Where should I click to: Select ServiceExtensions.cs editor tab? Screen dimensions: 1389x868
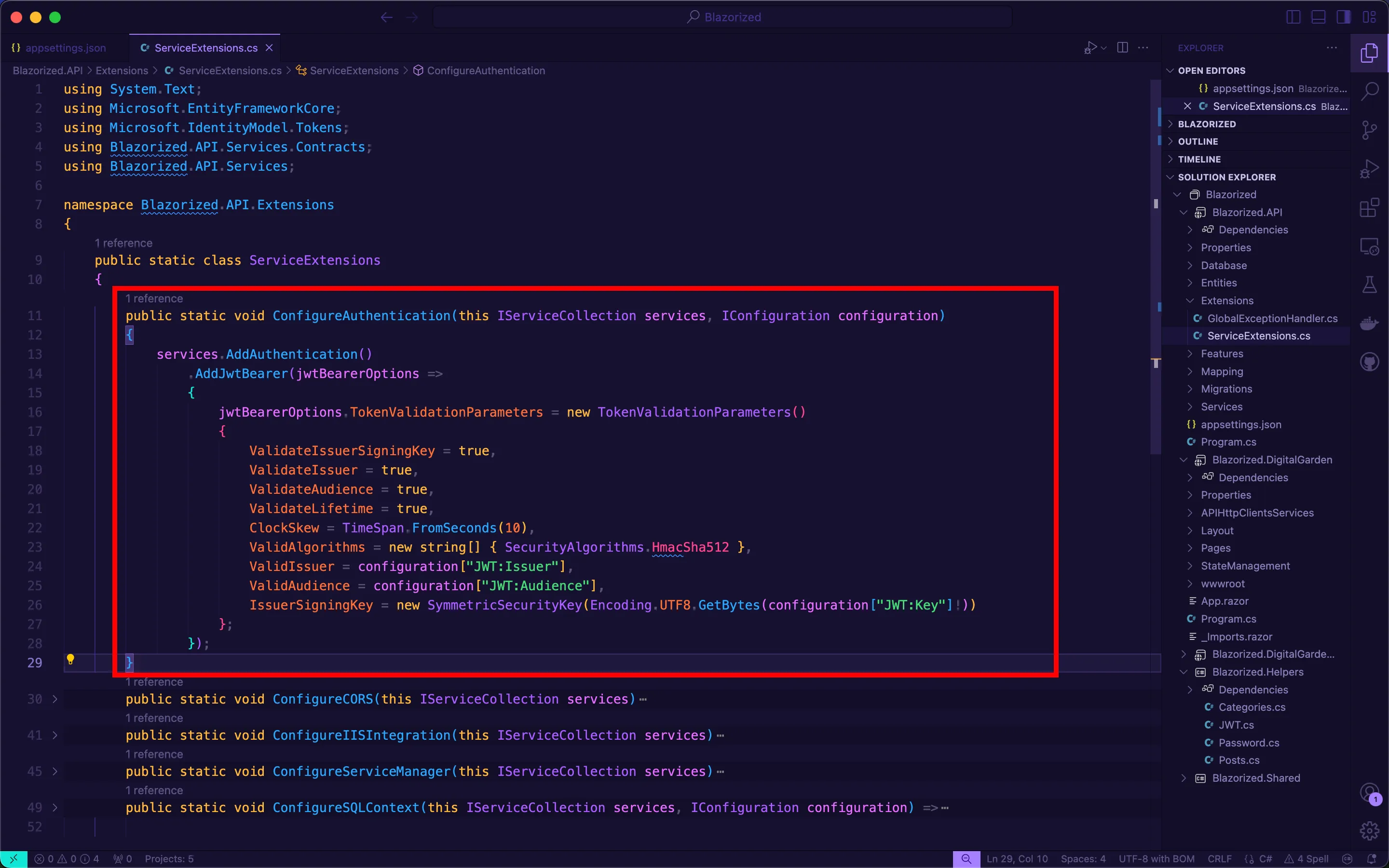click(x=205, y=48)
